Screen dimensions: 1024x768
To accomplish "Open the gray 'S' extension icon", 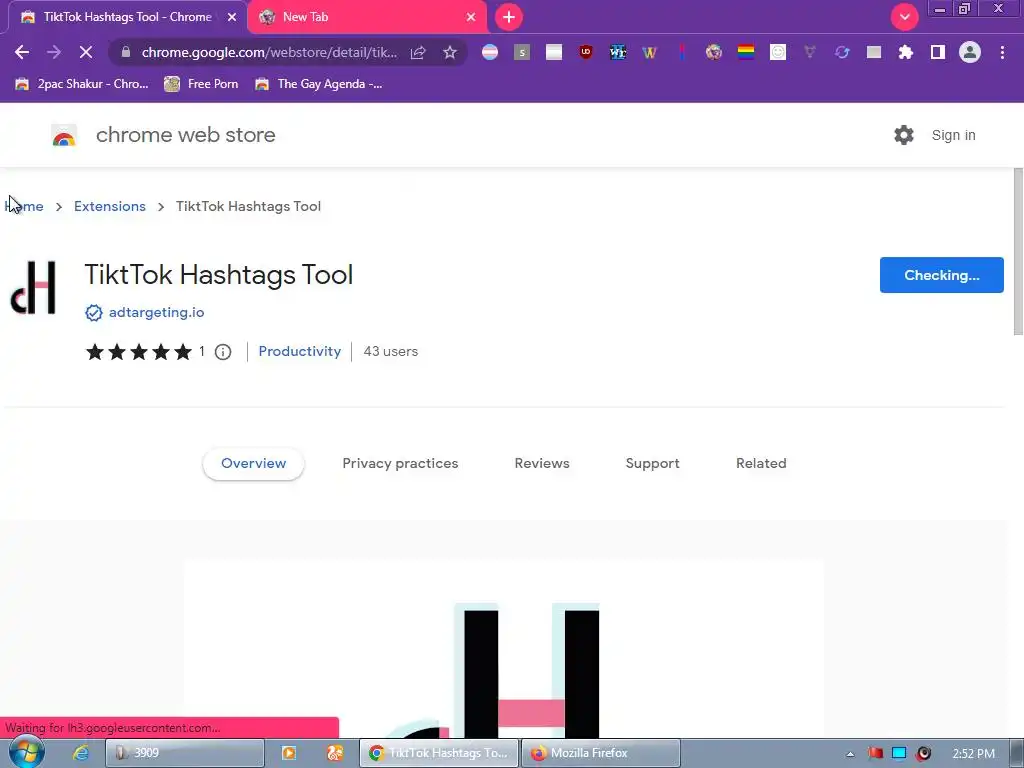I will [522, 52].
